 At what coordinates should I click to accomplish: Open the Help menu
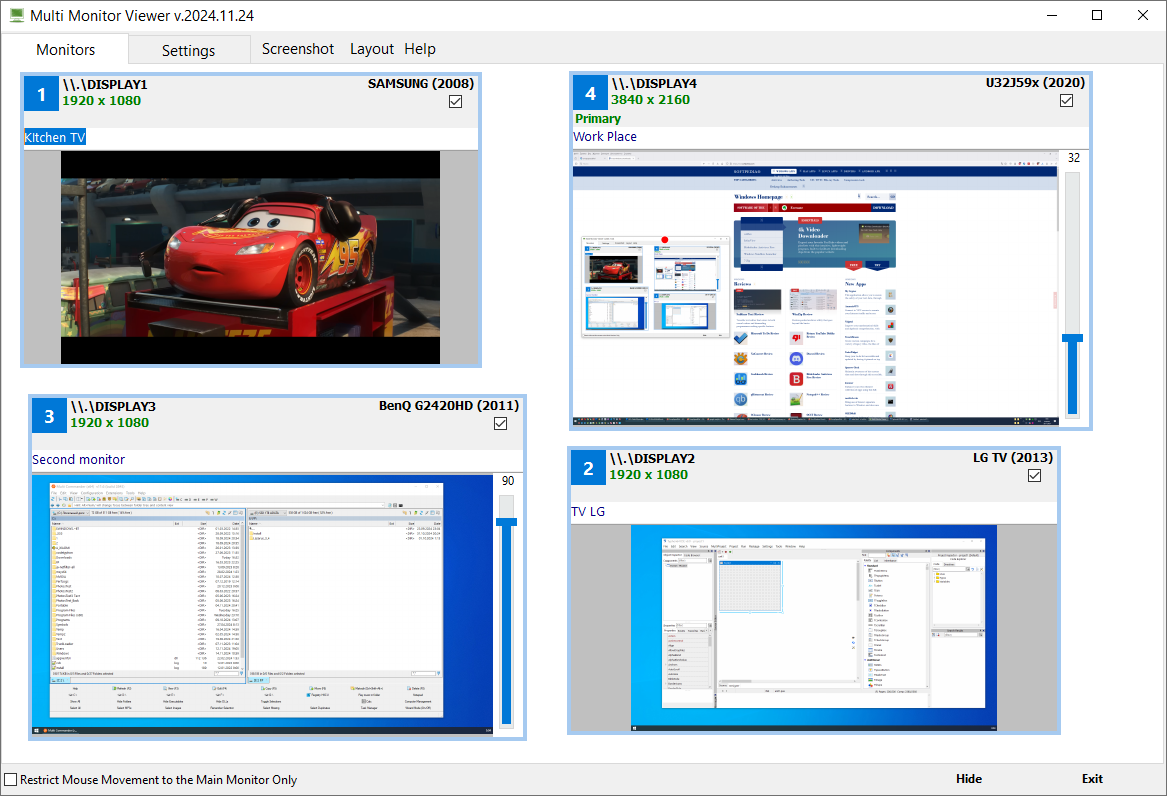(420, 49)
